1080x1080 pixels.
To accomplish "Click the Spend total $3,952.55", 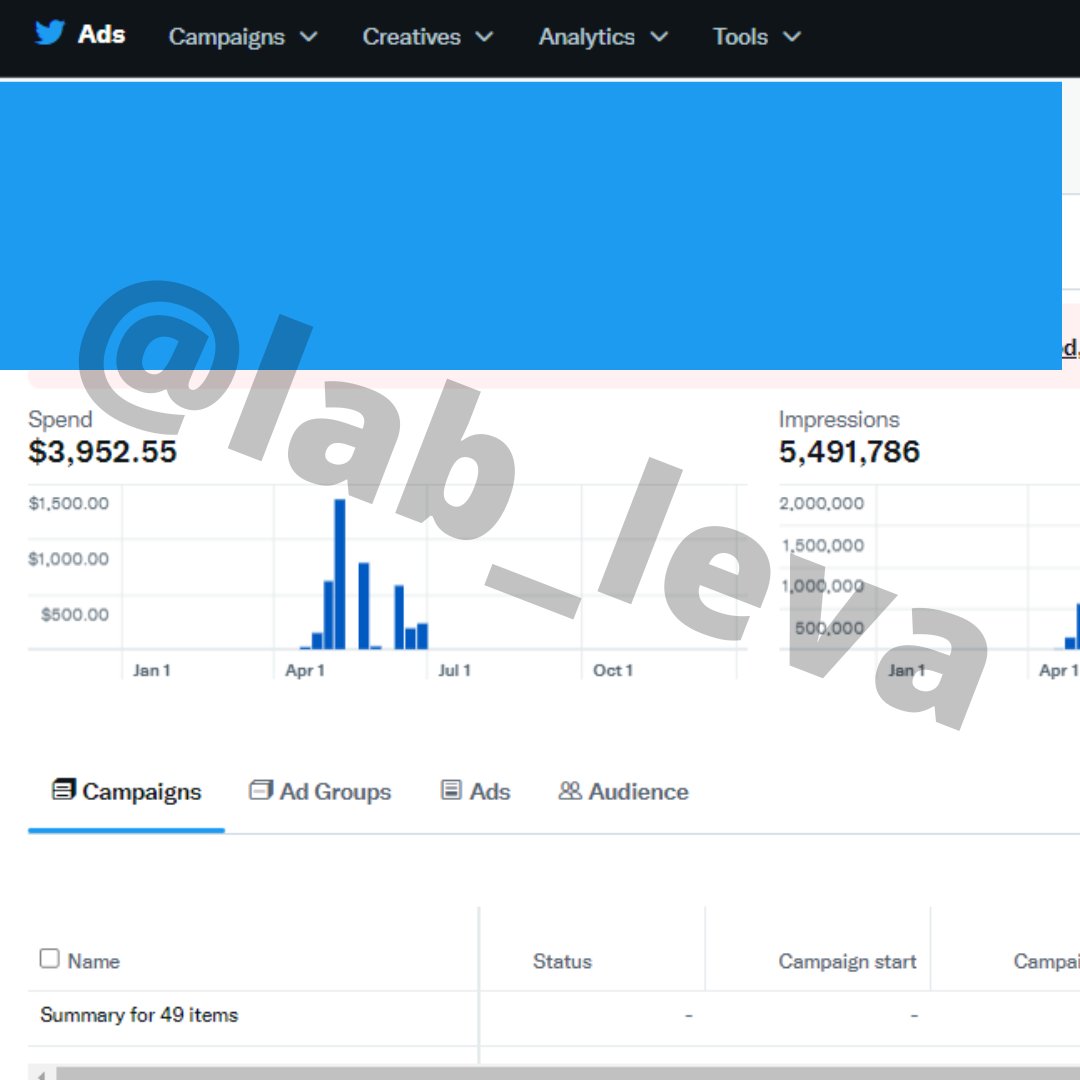I will pos(103,452).
